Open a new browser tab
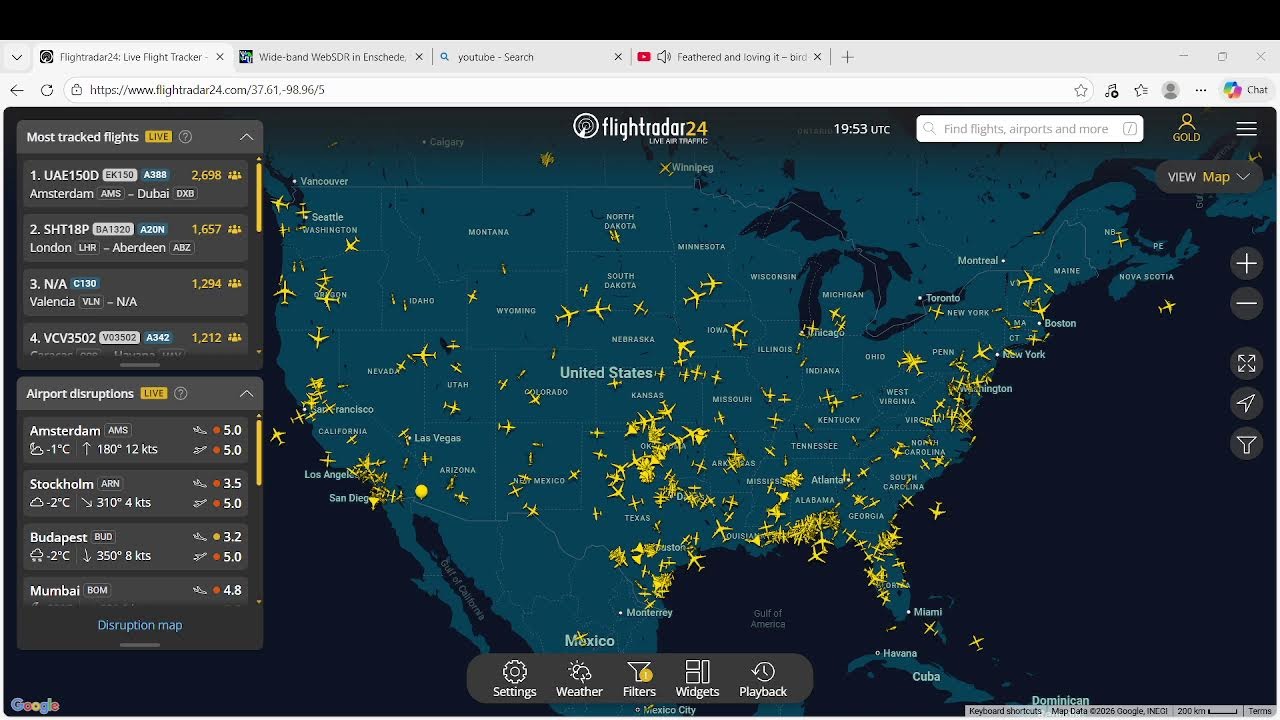 coord(847,57)
